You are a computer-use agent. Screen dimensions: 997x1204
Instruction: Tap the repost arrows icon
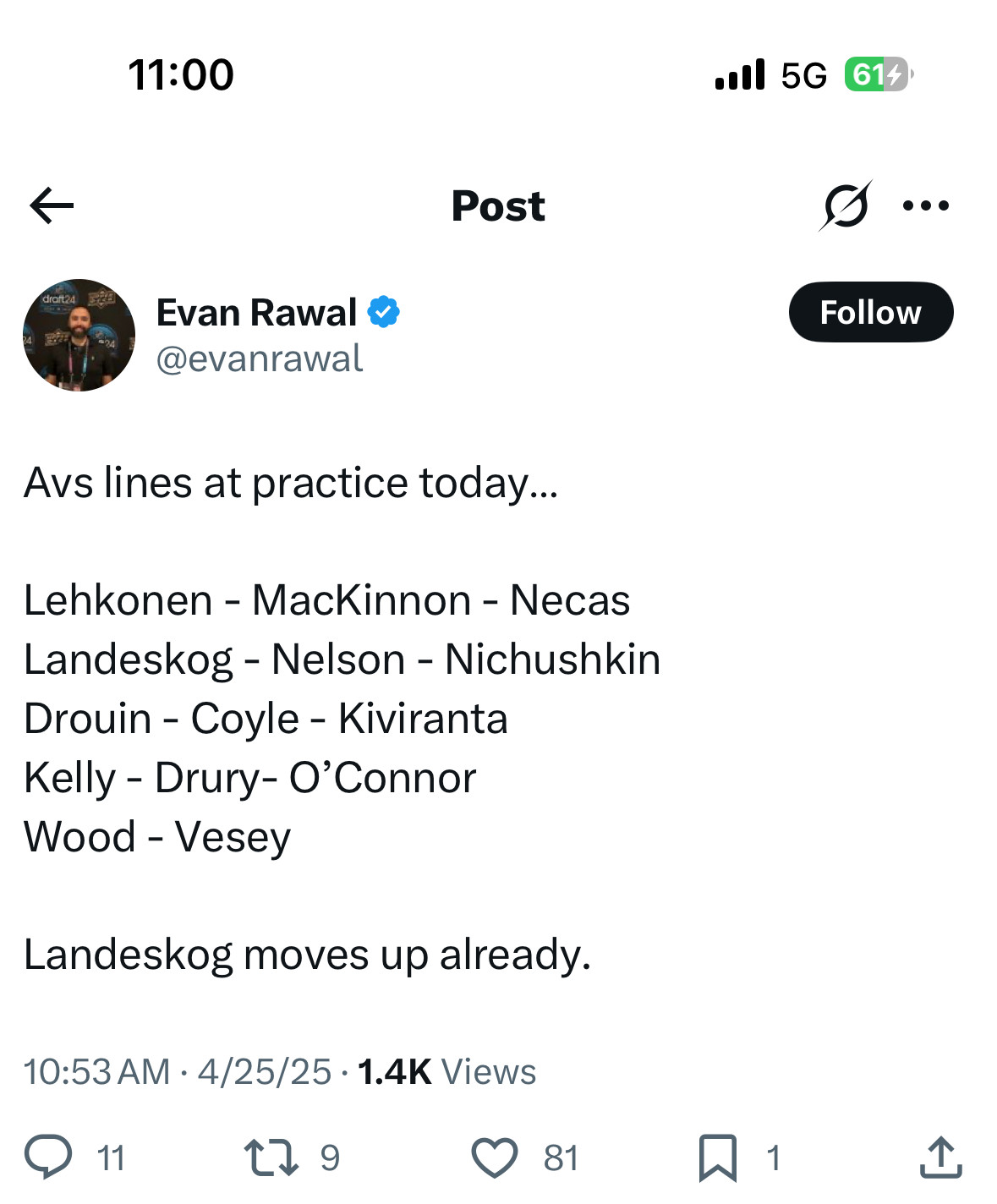coord(271,1157)
